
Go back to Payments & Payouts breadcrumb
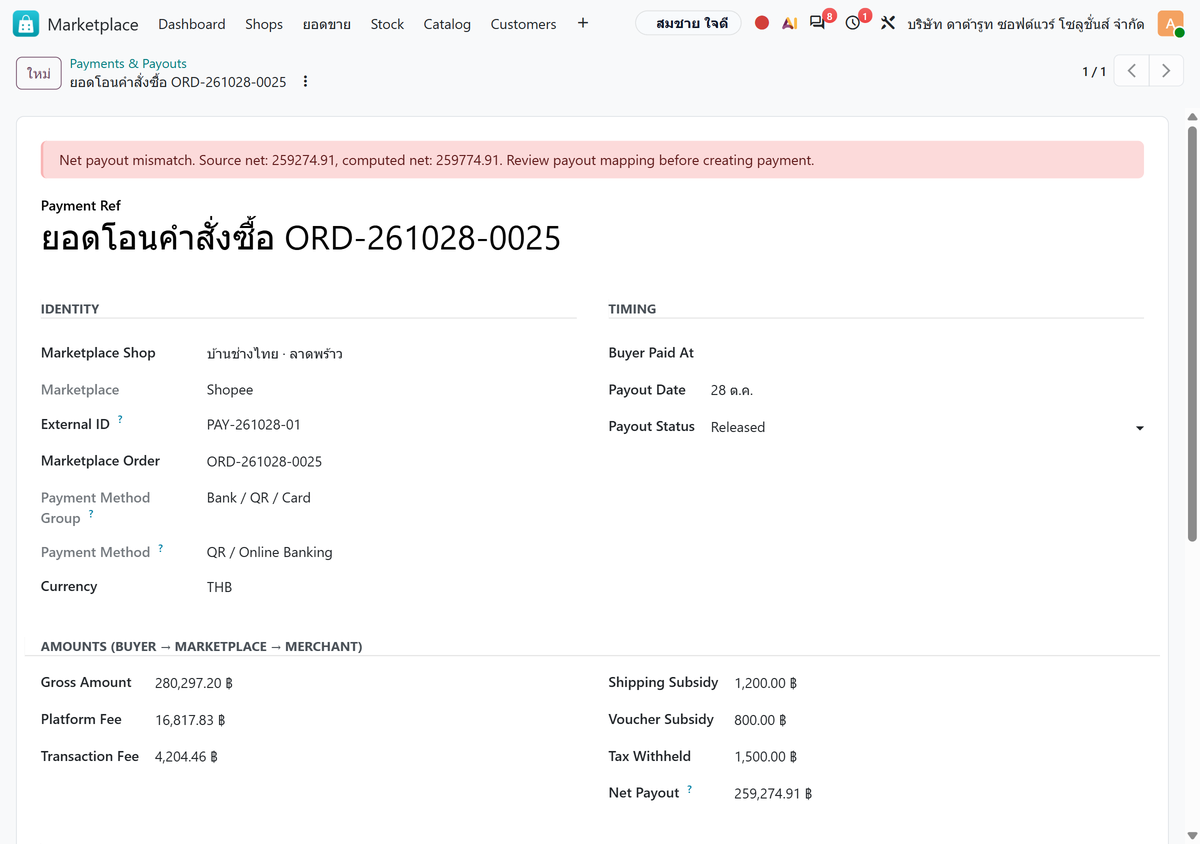point(128,64)
